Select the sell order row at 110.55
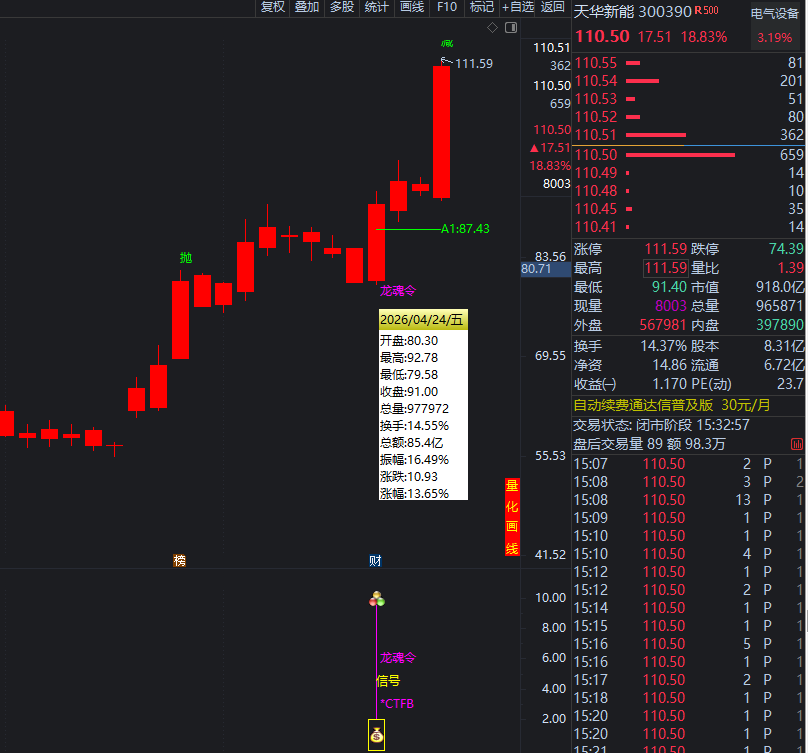Viewport: 808px width, 753px height. click(x=689, y=63)
